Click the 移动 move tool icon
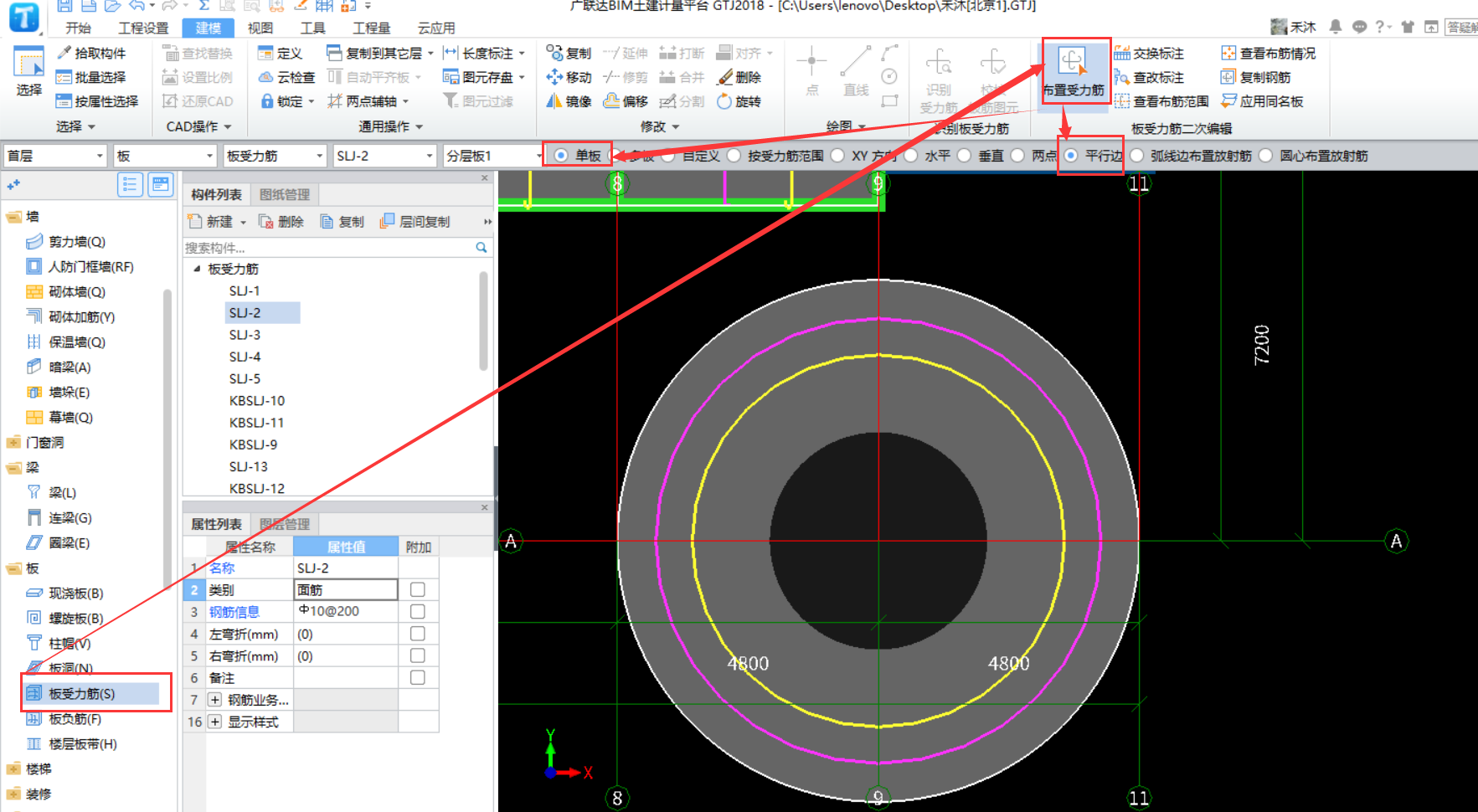This screenshot has height=812, width=1478. coord(554,77)
